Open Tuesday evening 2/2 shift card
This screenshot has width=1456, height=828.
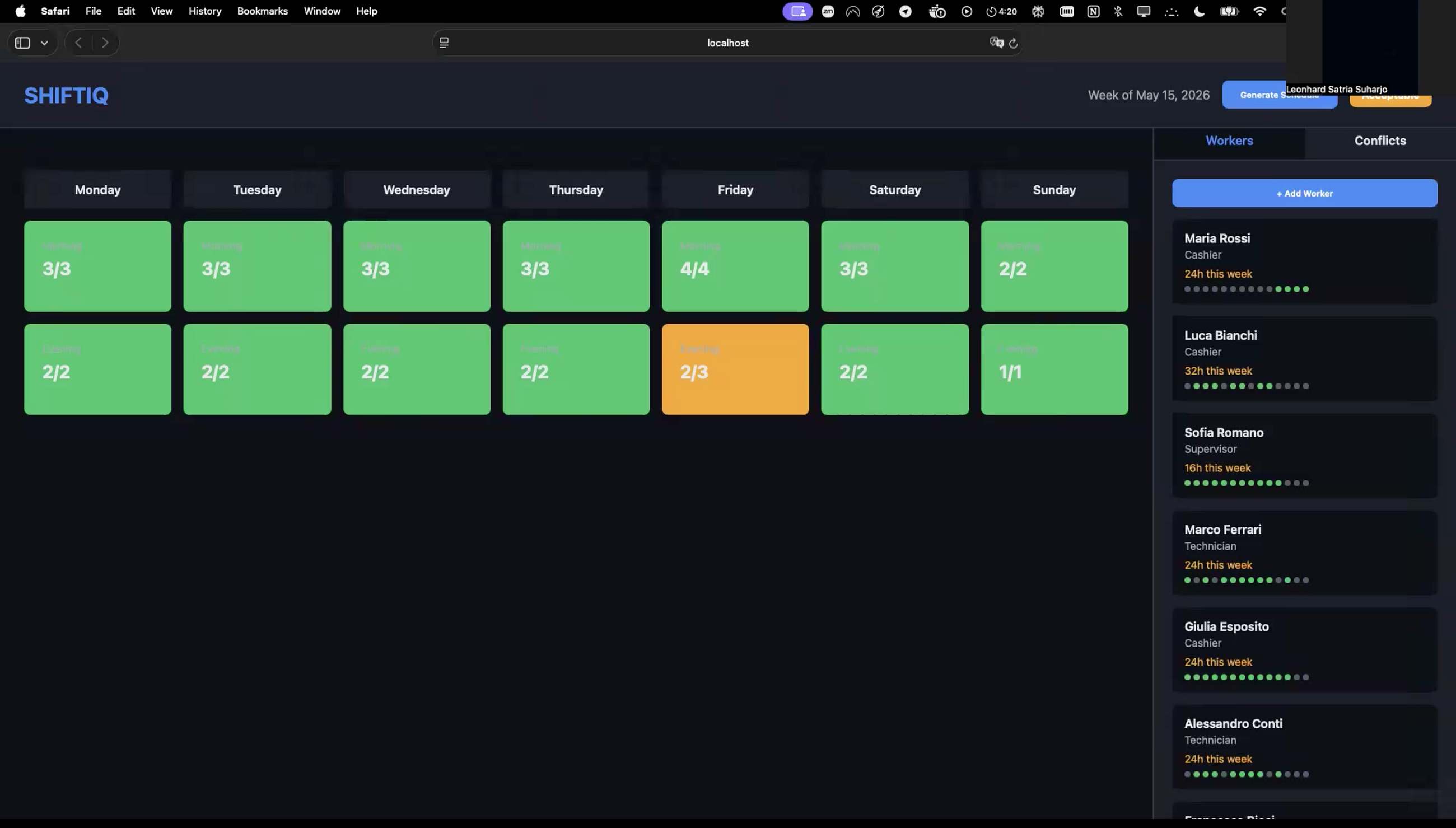click(x=257, y=369)
